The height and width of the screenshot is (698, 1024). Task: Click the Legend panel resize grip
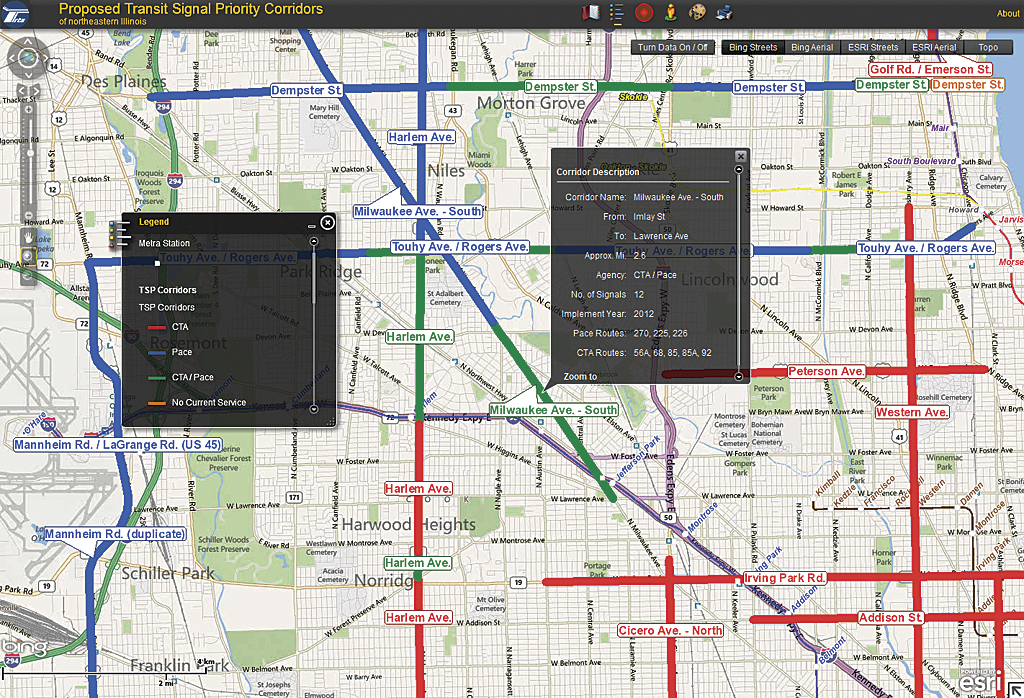click(330, 422)
